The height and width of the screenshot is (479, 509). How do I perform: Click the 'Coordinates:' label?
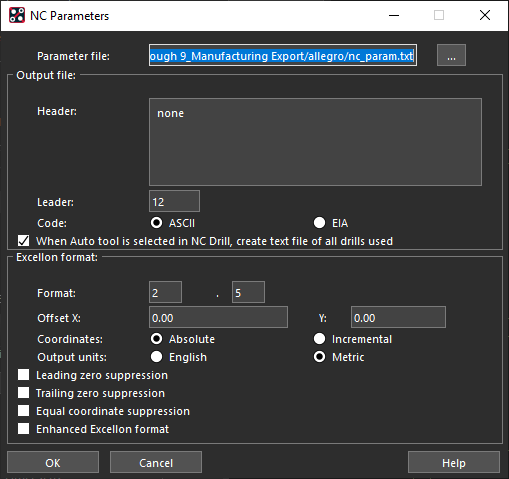[x=70, y=339]
